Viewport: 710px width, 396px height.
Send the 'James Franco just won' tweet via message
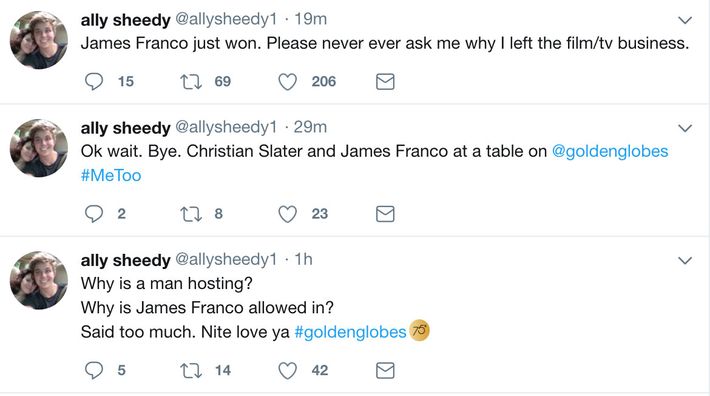[385, 81]
